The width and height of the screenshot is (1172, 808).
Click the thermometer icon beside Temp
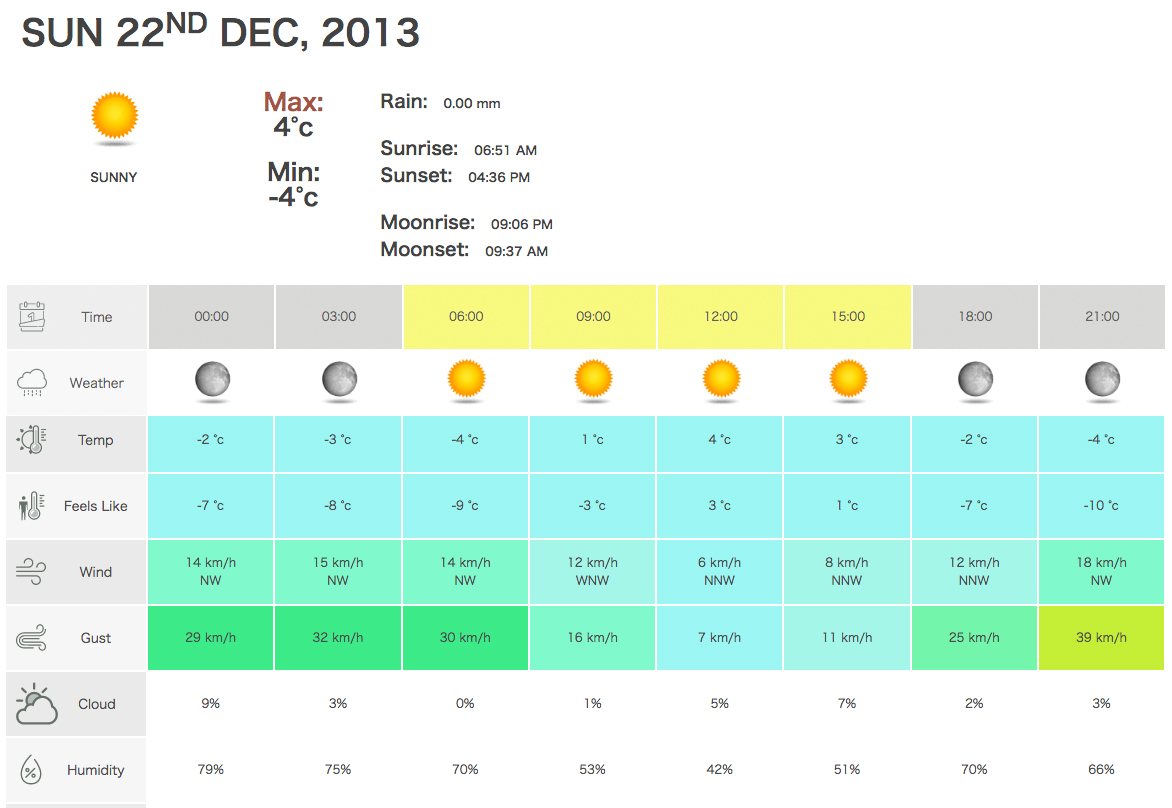32,440
